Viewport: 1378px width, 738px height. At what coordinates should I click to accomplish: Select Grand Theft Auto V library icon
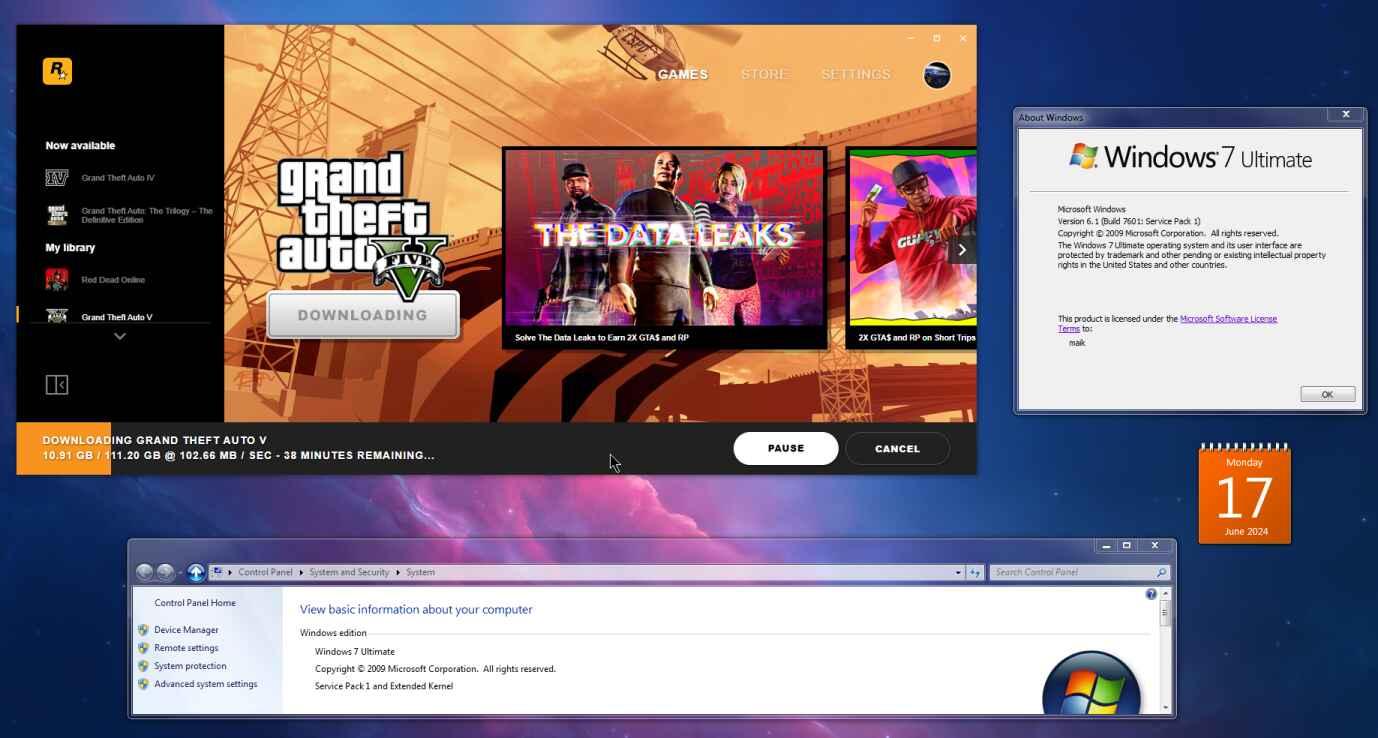56,316
